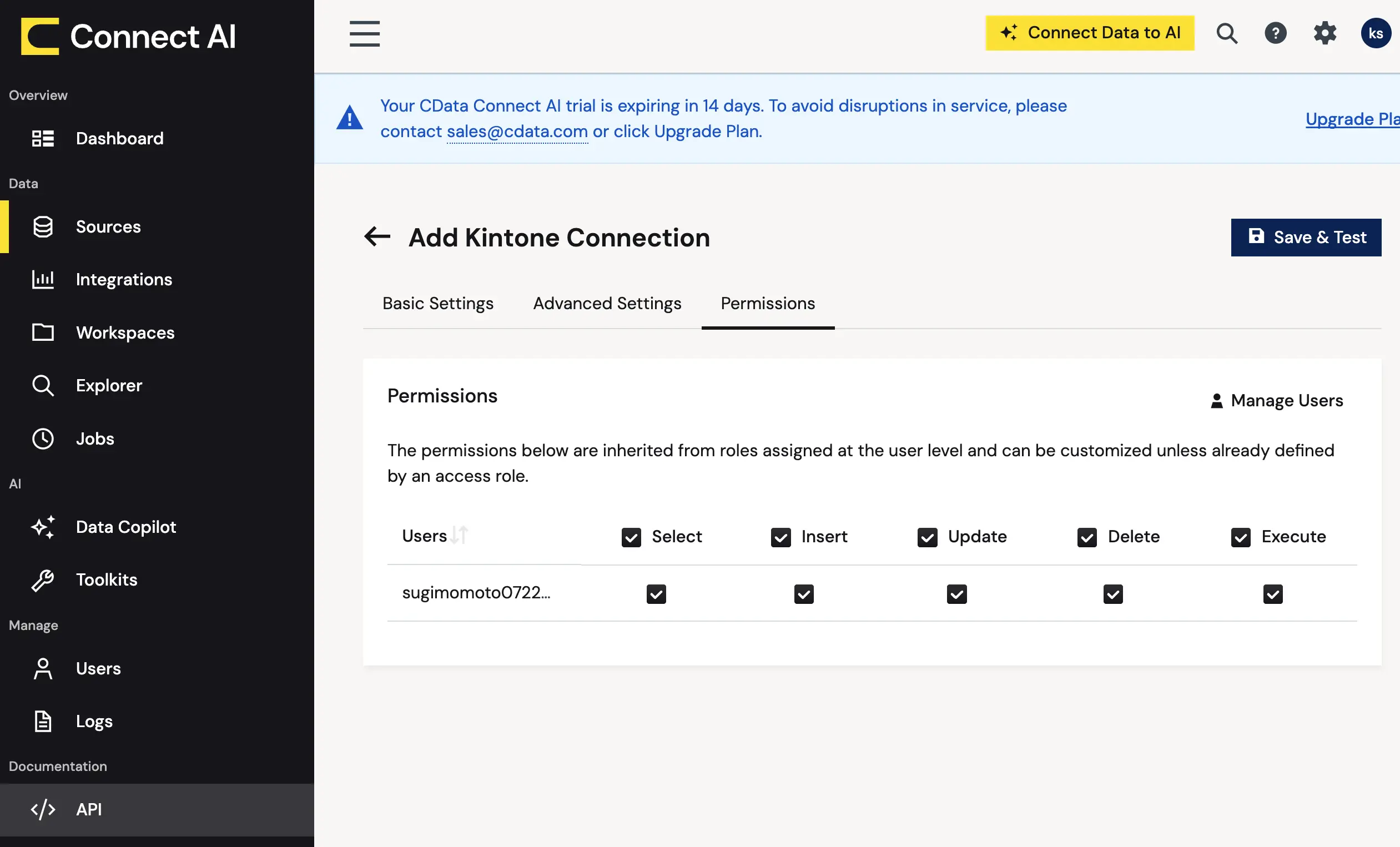Uncheck Execute permission for sugimomoto0722

coord(1273,594)
